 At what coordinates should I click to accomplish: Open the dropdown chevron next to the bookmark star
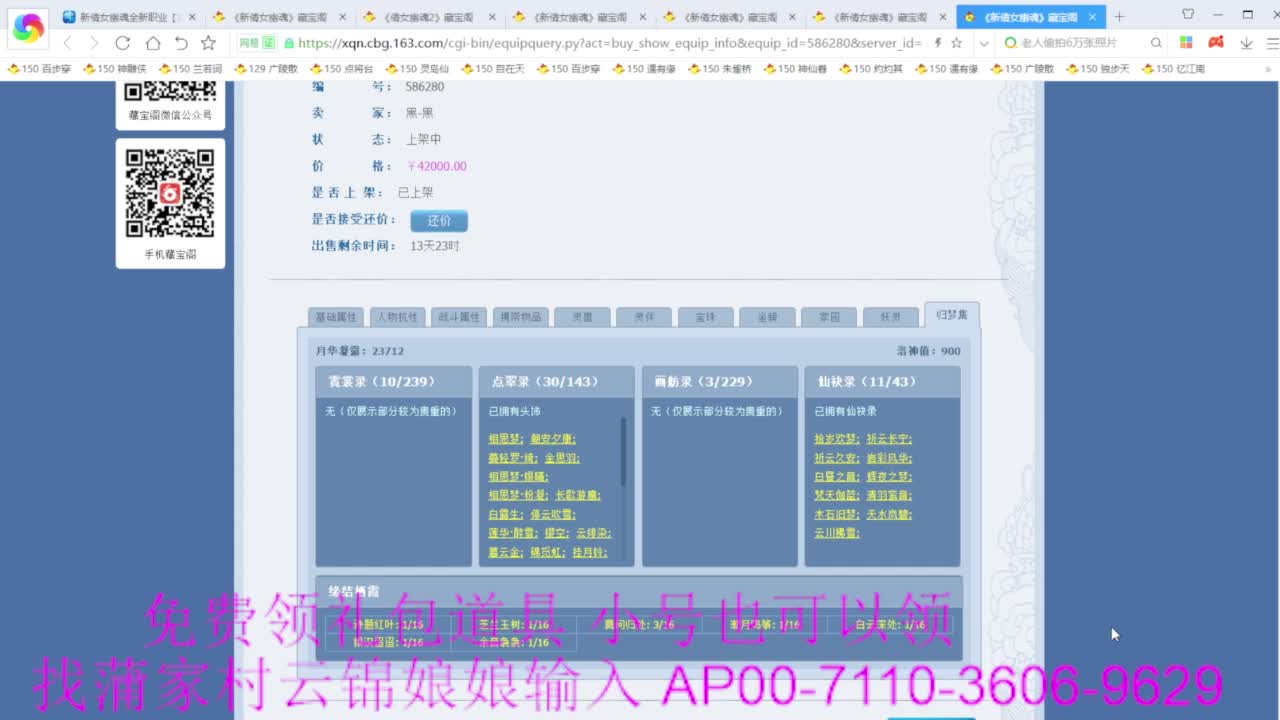984,44
